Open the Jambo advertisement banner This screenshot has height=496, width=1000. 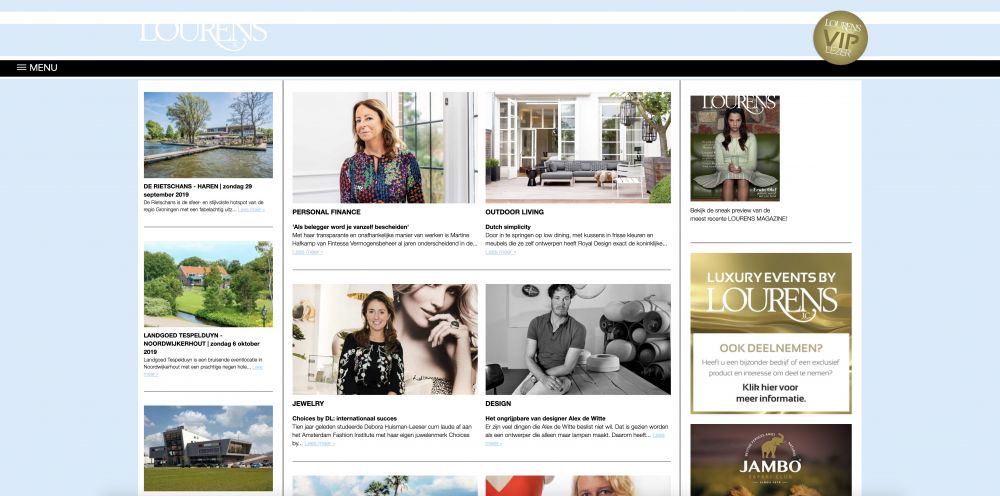tap(770, 460)
